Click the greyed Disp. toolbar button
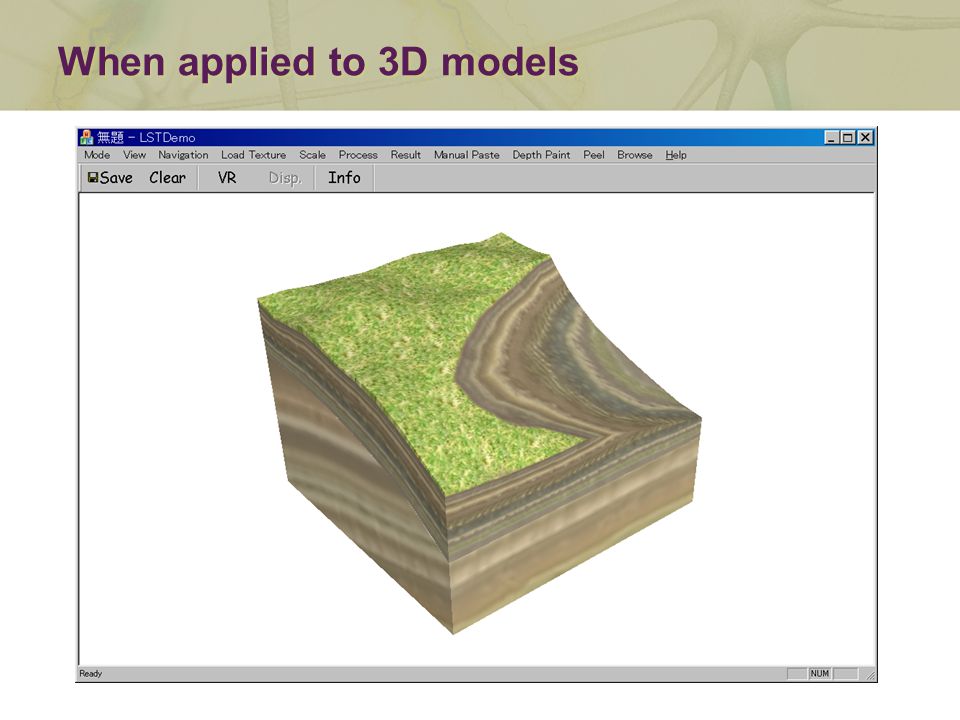The width and height of the screenshot is (960, 720). [285, 178]
